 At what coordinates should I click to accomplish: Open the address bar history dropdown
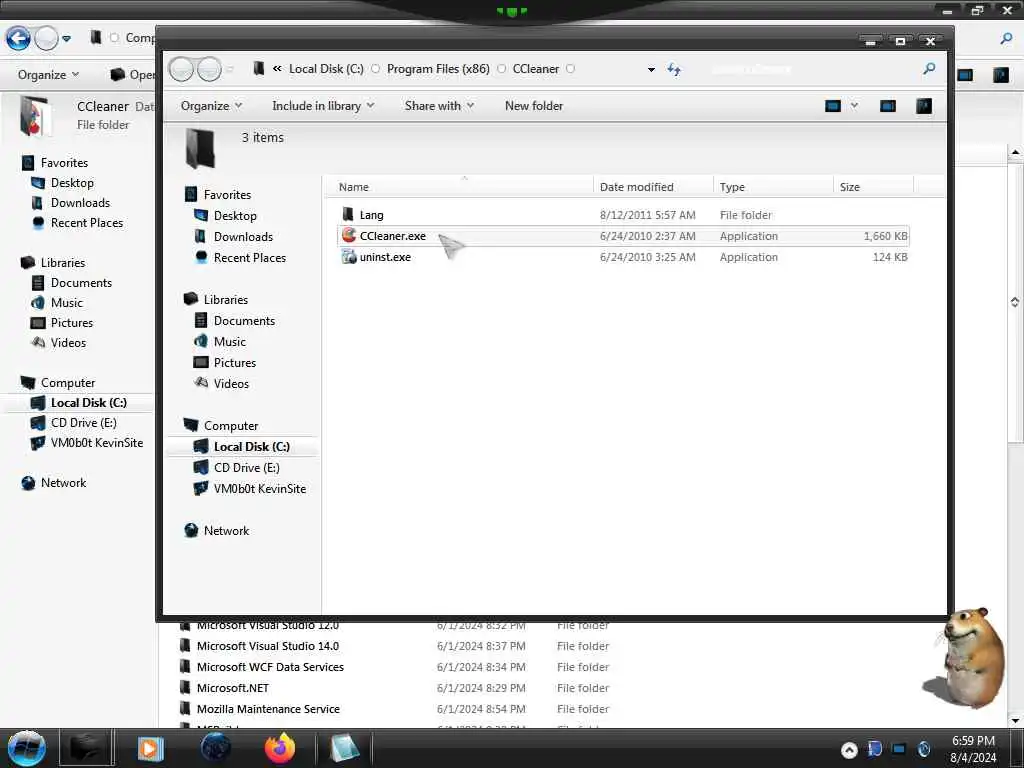click(651, 69)
